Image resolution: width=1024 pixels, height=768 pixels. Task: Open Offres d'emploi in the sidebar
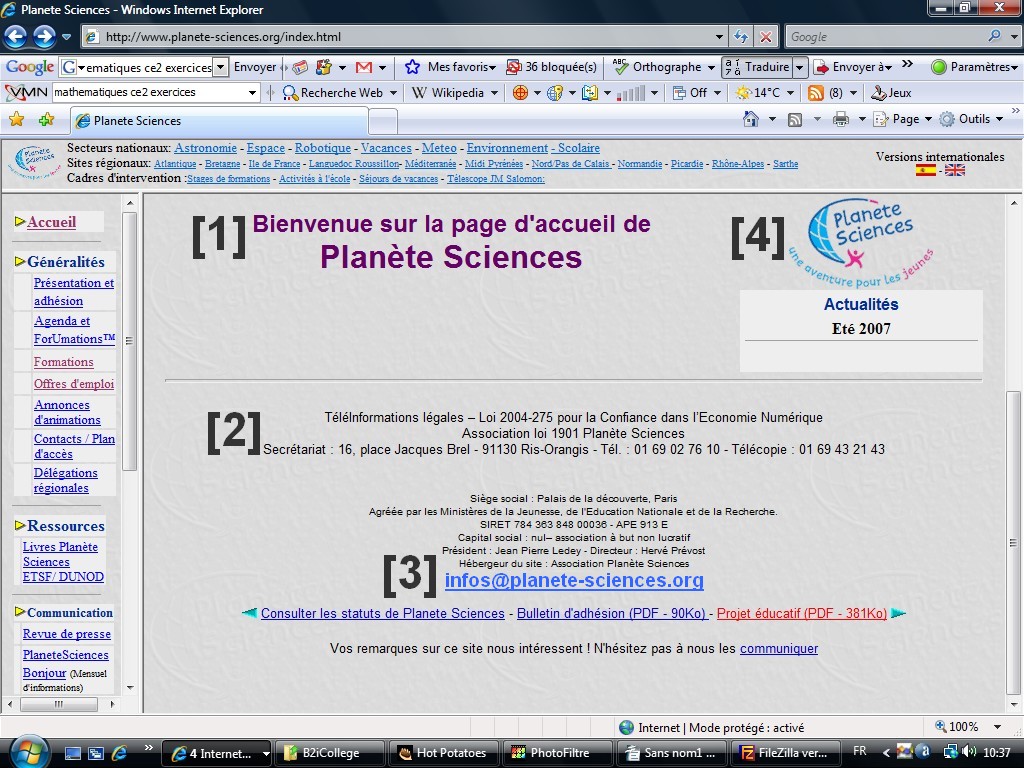tap(74, 384)
